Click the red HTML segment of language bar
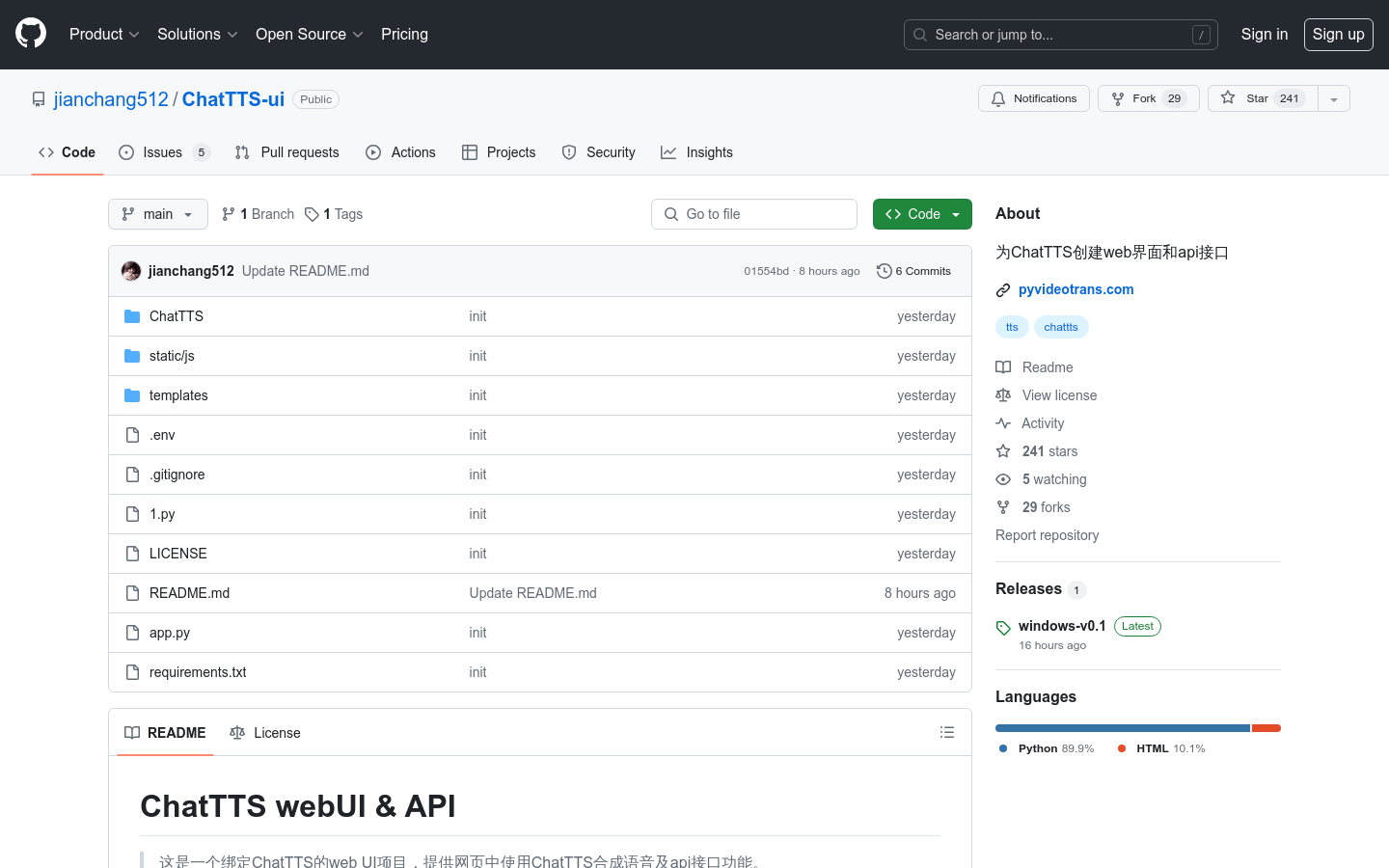Image resolution: width=1389 pixels, height=868 pixels. (x=1266, y=728)
